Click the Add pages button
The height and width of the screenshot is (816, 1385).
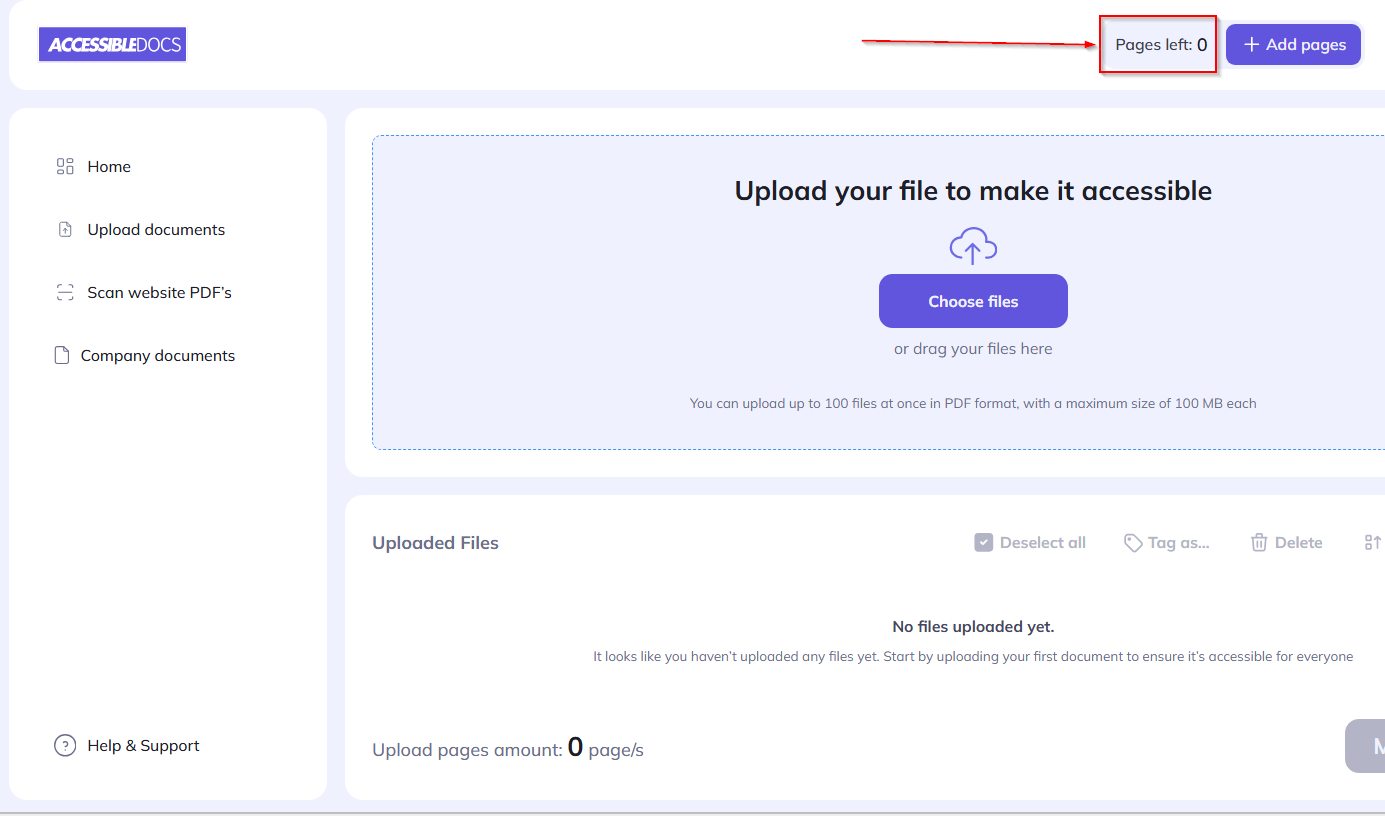(1293, 44)
